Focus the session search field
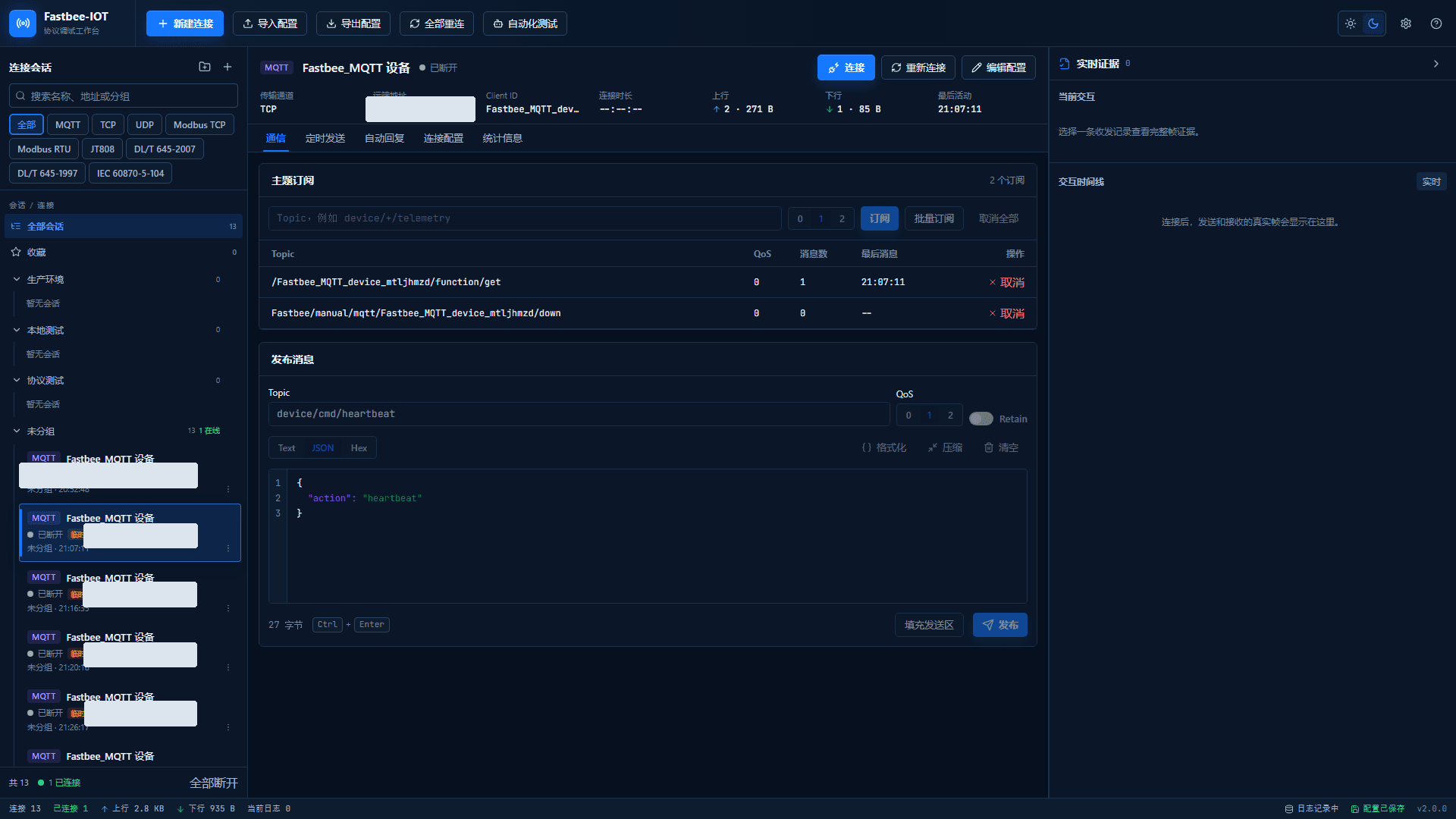Viewport: 1456px width, 819px height. click(124, 96)
